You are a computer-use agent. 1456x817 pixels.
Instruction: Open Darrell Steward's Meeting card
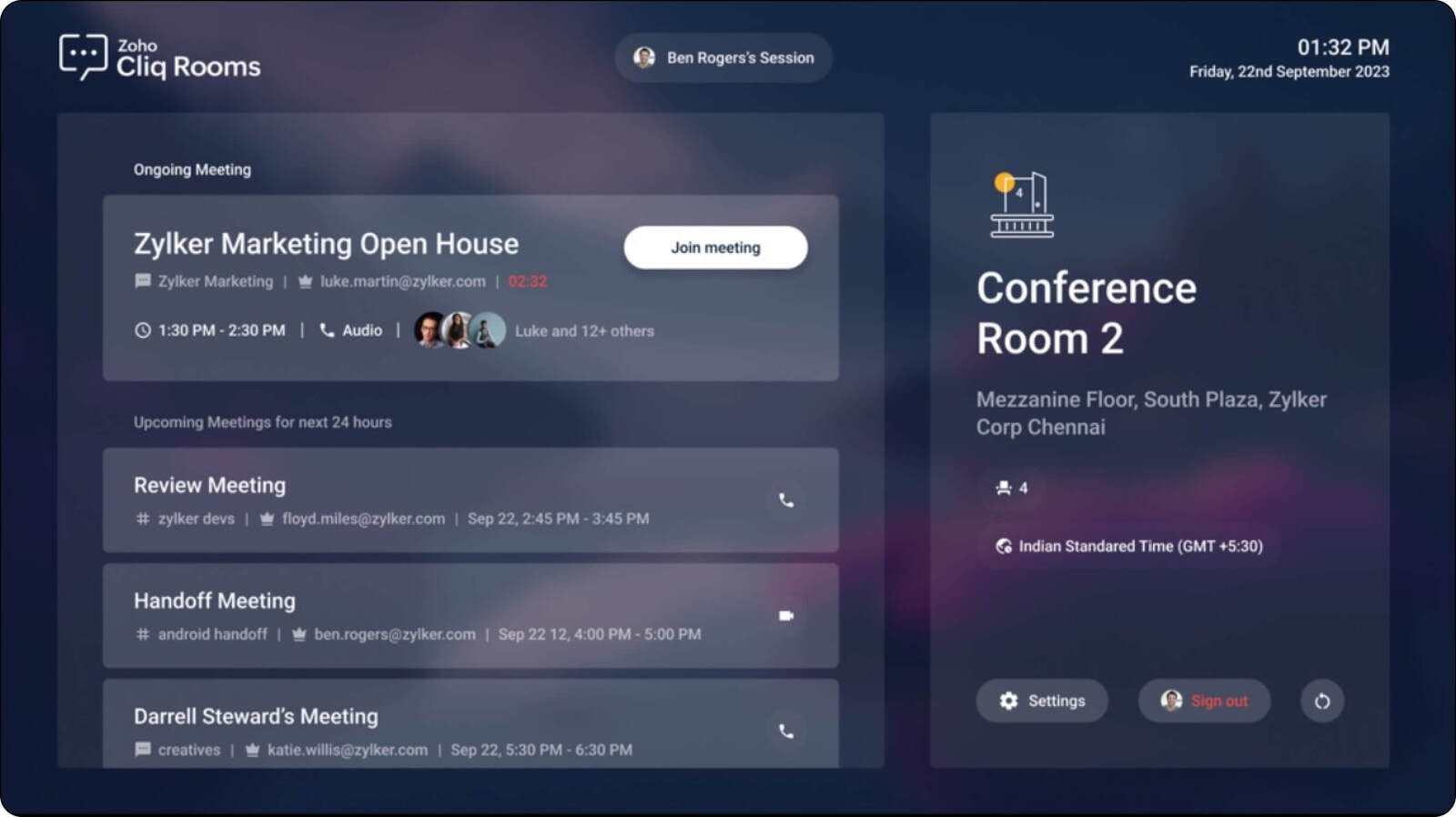(x=470, y=723)
